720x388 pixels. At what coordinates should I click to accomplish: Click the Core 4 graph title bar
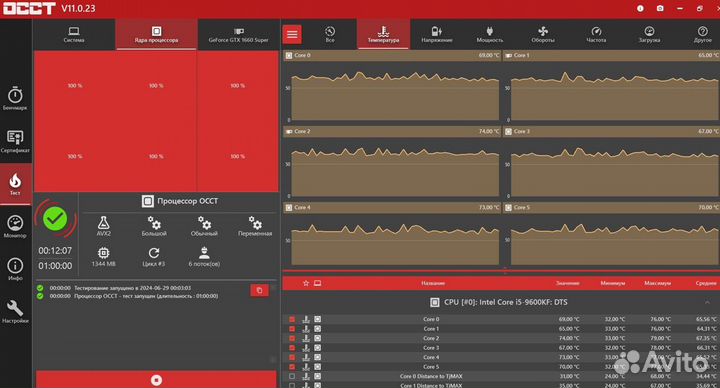click(x=392, y=208)
